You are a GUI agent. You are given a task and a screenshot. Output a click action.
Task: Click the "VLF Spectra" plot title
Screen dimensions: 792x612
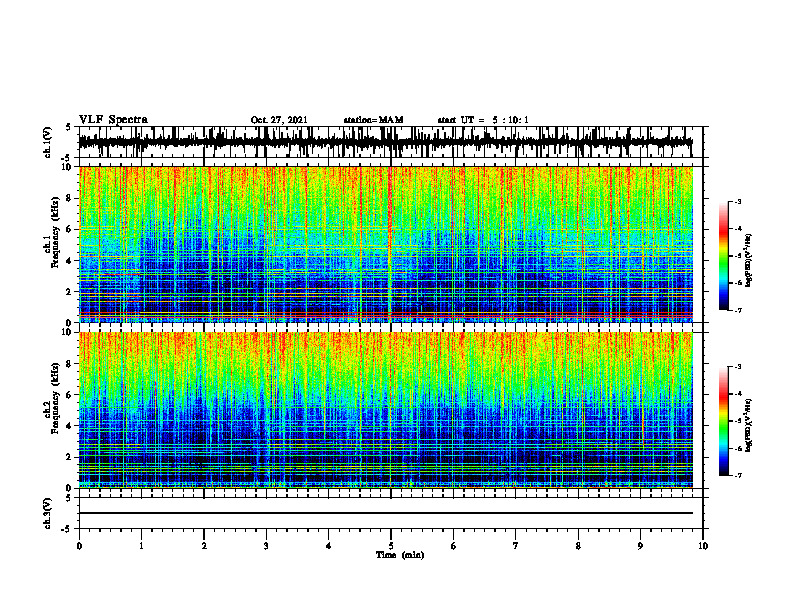[113, 120]
